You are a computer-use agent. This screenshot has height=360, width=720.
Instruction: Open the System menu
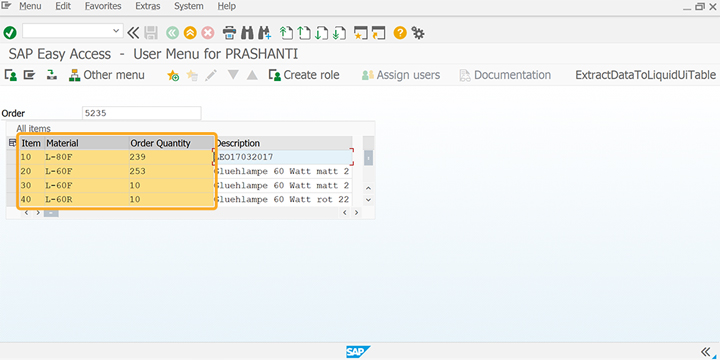[x=189, y=6]
